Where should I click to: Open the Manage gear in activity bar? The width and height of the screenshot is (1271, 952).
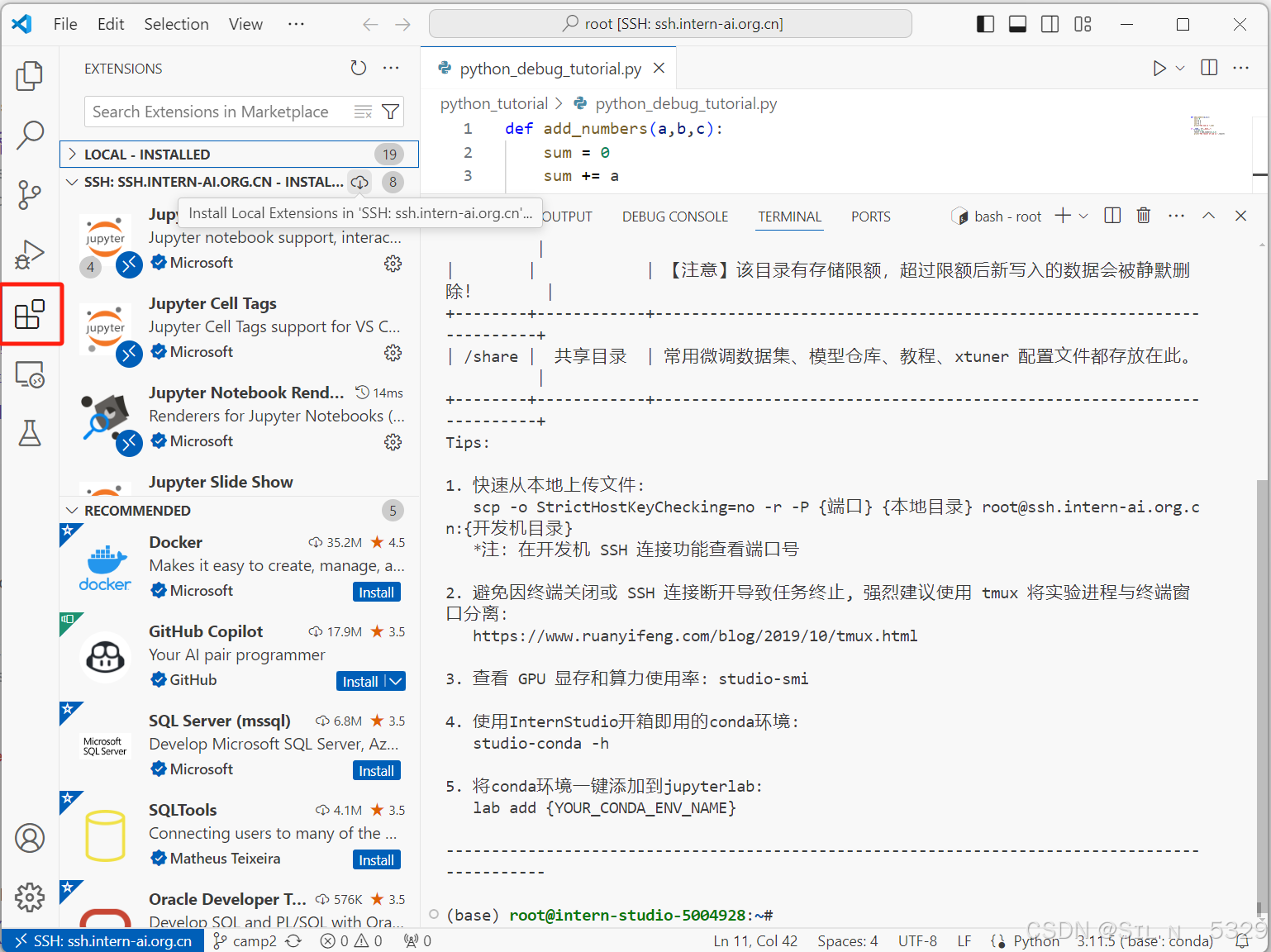30,897
